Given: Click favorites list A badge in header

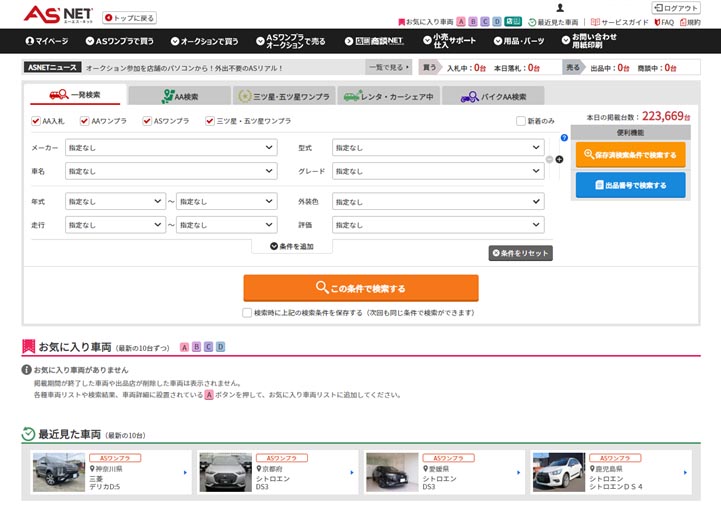Looking at the screenshot, I should pyautogui.click(x=460, y=21).
